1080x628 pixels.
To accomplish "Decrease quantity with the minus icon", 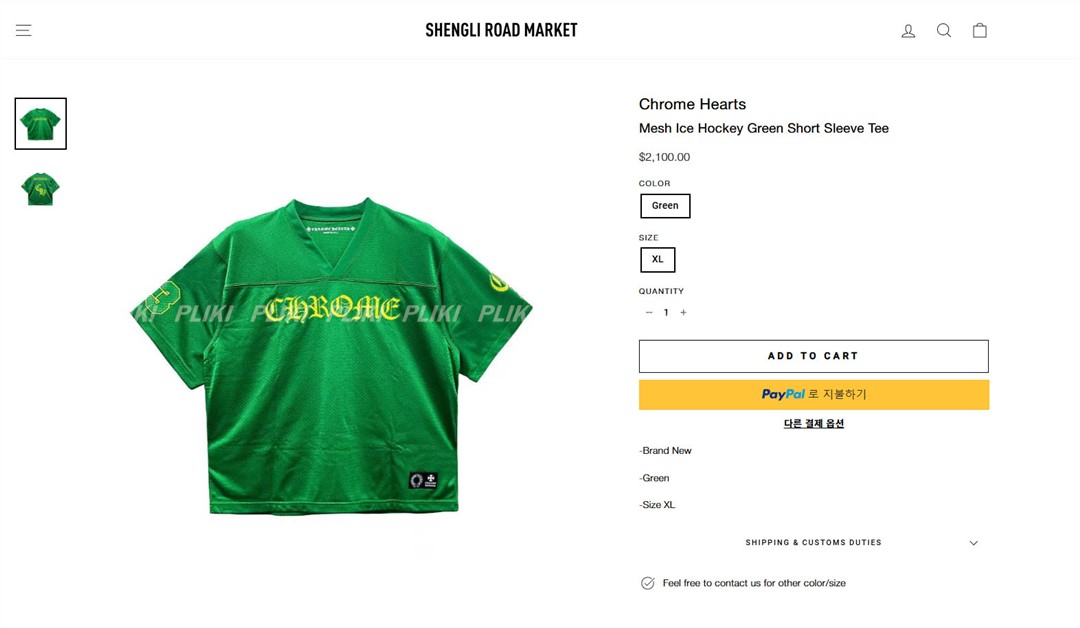I will [649, 313].
